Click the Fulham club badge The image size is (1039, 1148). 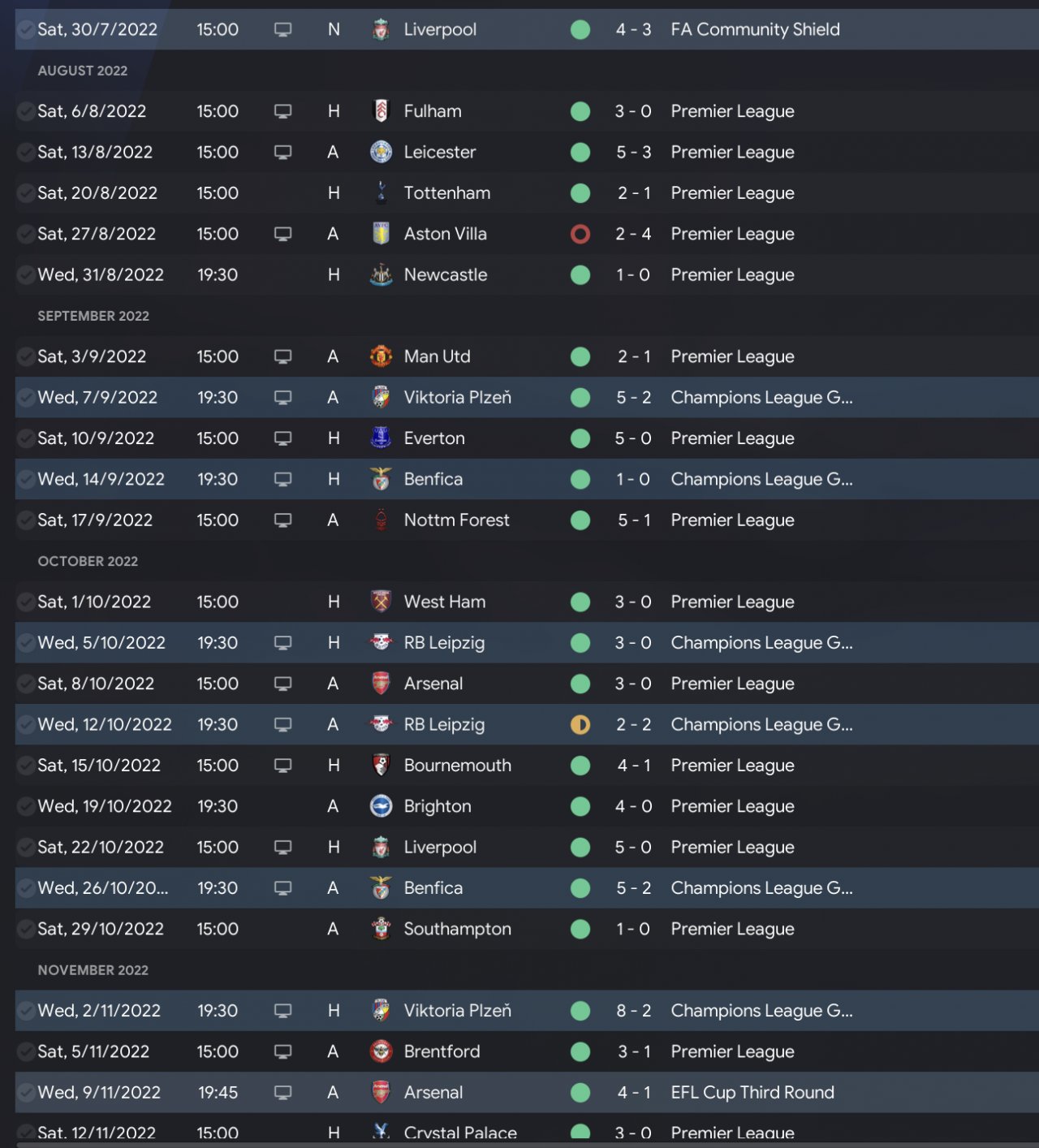[x=381, y=111]
